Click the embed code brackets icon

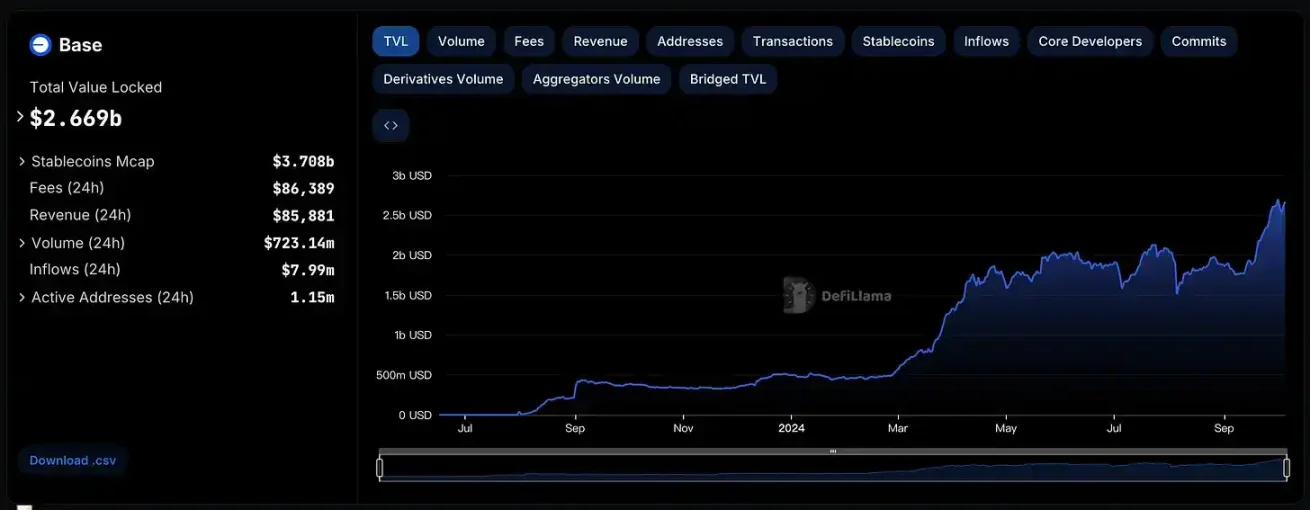pos(391,126)
